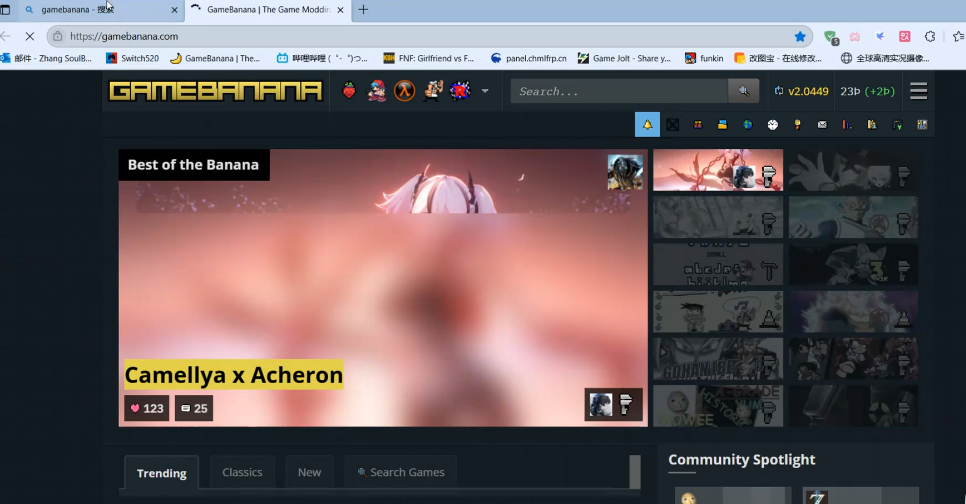Open the hamburger main menu

coord(919,91)
